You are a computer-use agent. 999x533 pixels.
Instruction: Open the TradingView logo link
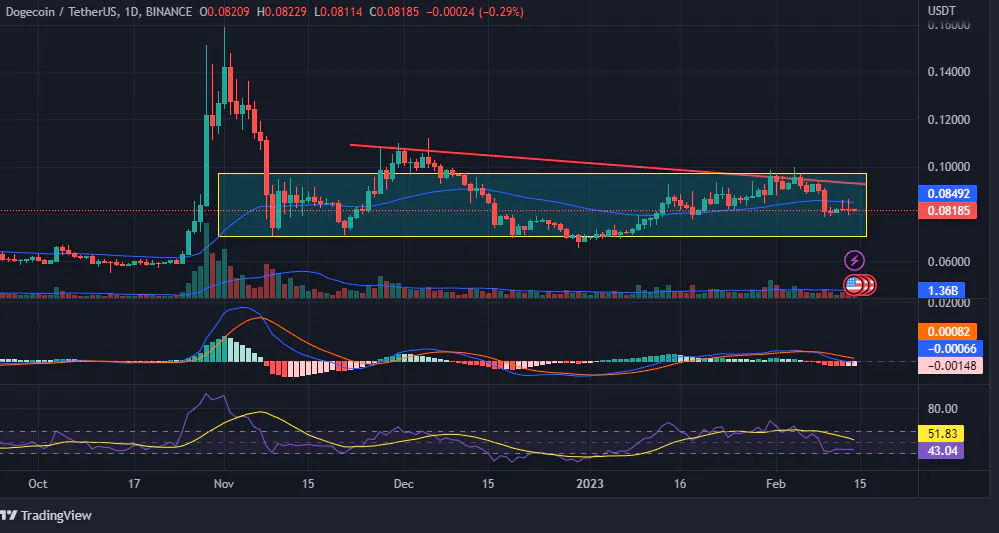pos(46,515)
